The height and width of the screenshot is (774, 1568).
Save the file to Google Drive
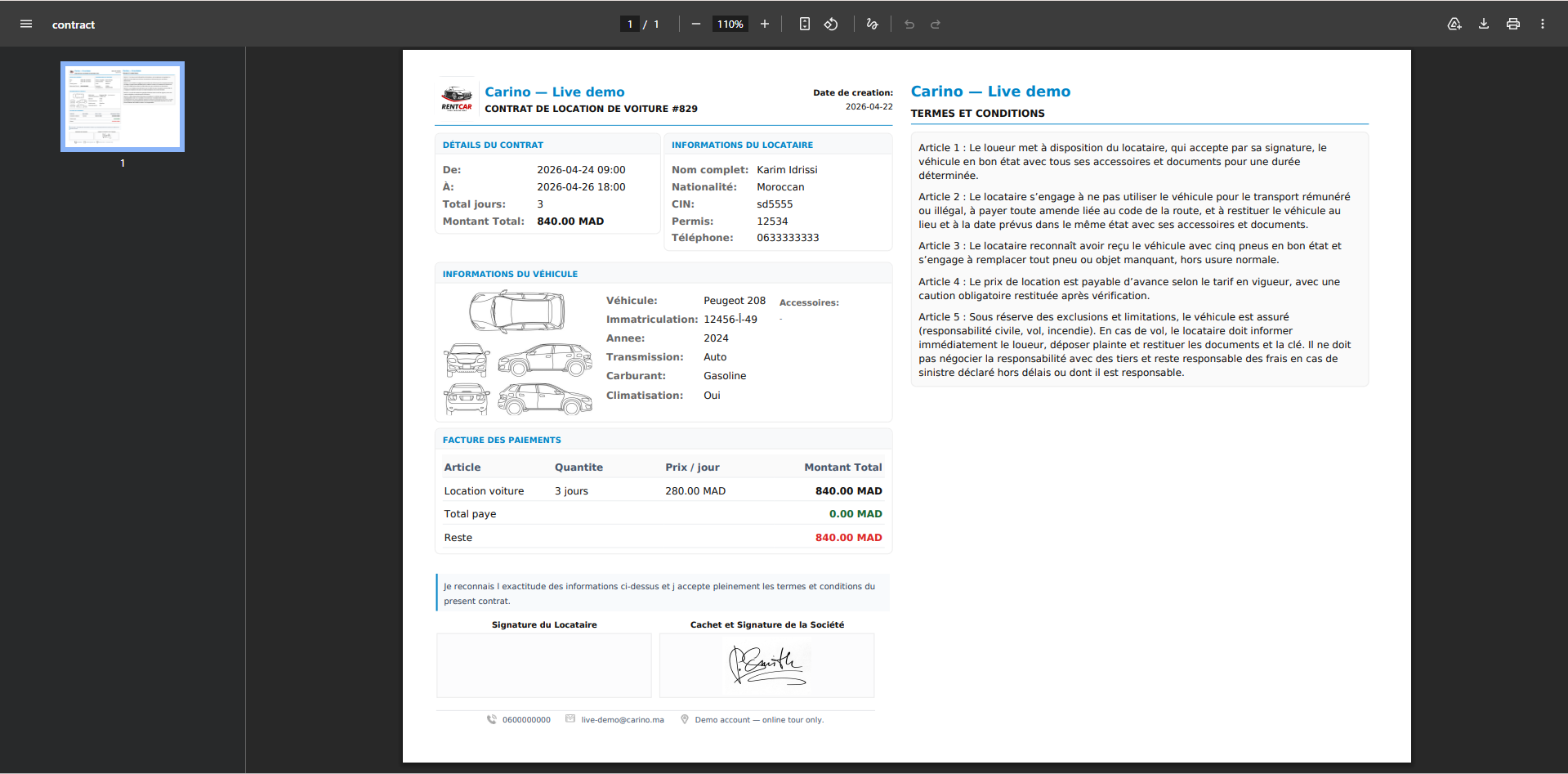[x=1454, y=25]
